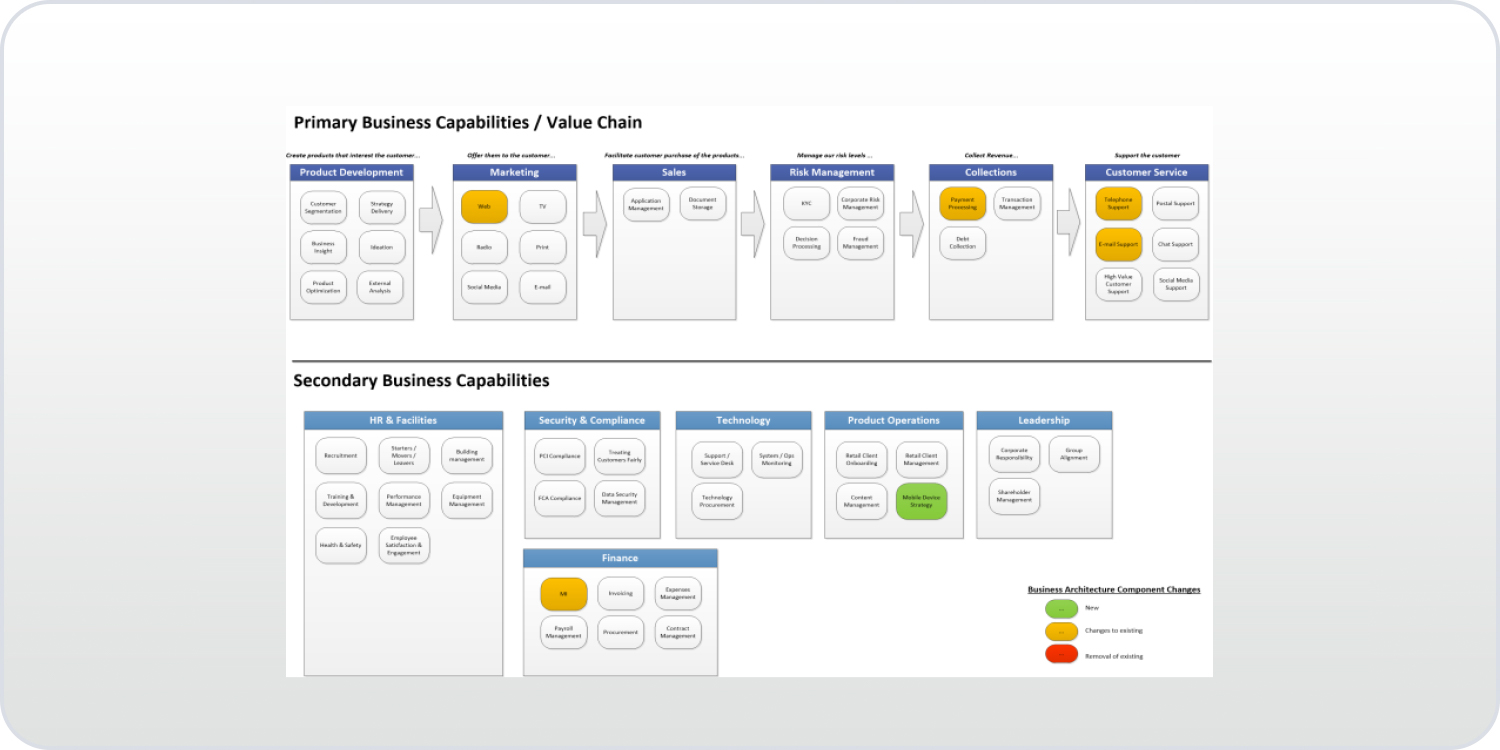The height and width of the screenshot is (750, 1500).
Task: Click the Marketing section header bar
Action: 514,172
